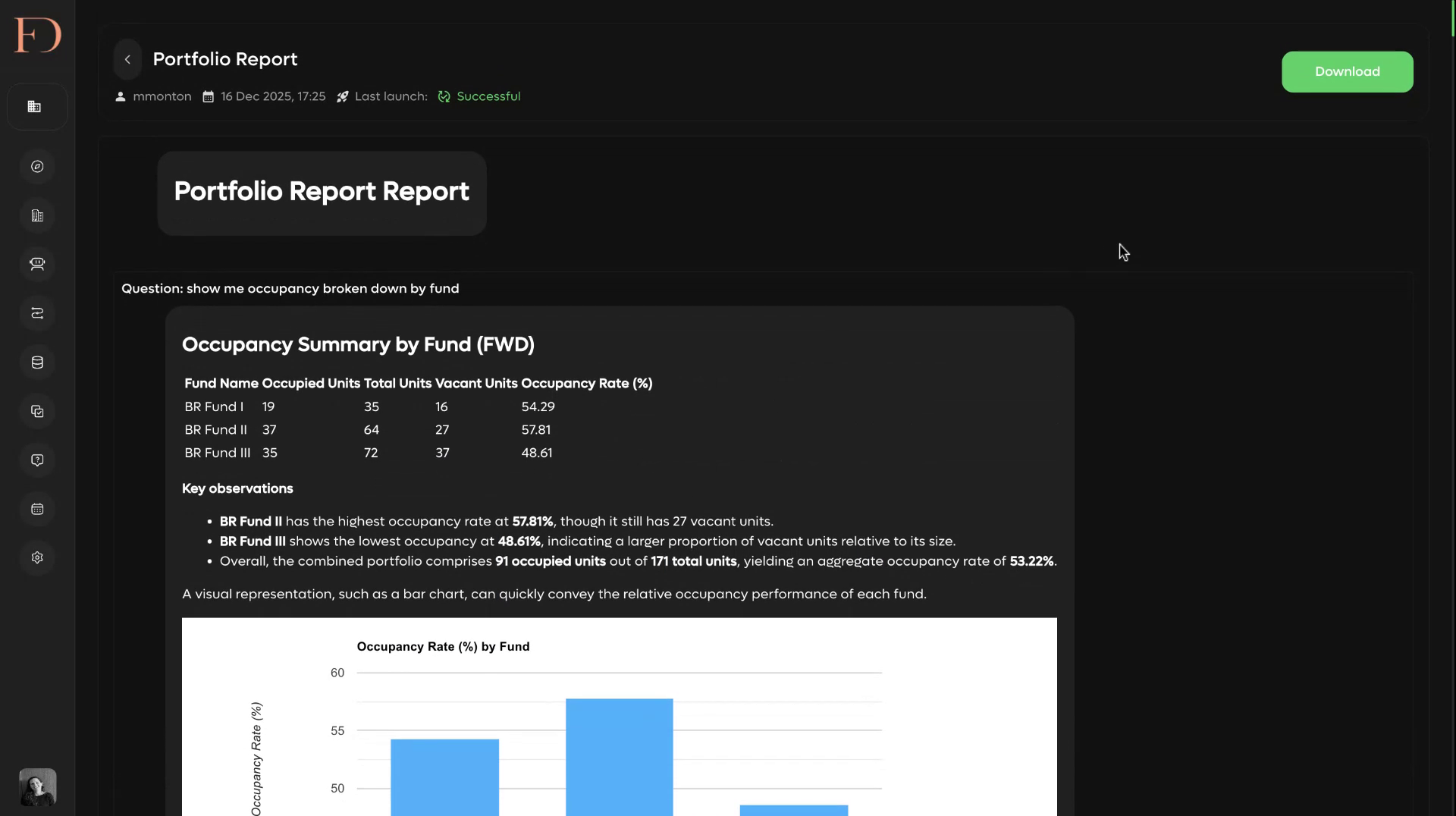Click the bold '171 total units' text
Image resolution: width=1456 pixels, height=816 pixels.
[x=693, y=562]
